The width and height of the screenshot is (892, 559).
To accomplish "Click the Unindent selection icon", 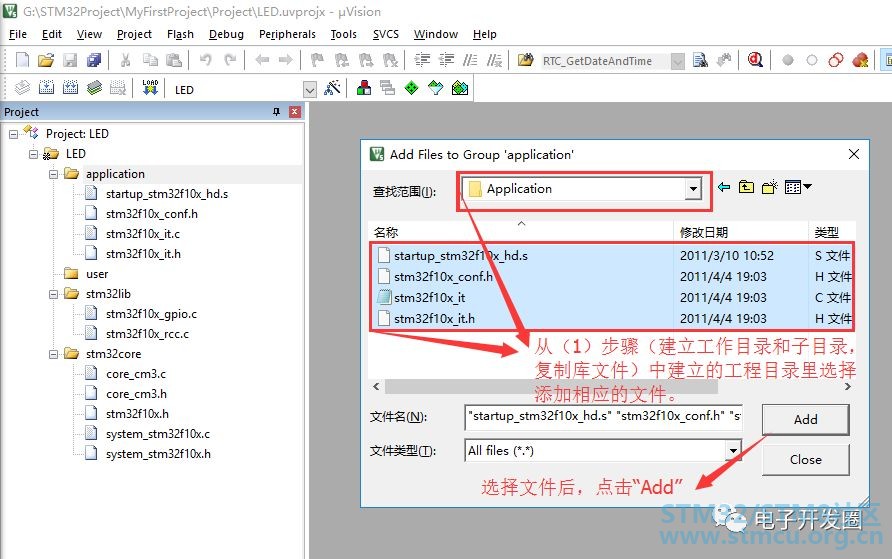I will pyautogui.click(x=447, y=60).
